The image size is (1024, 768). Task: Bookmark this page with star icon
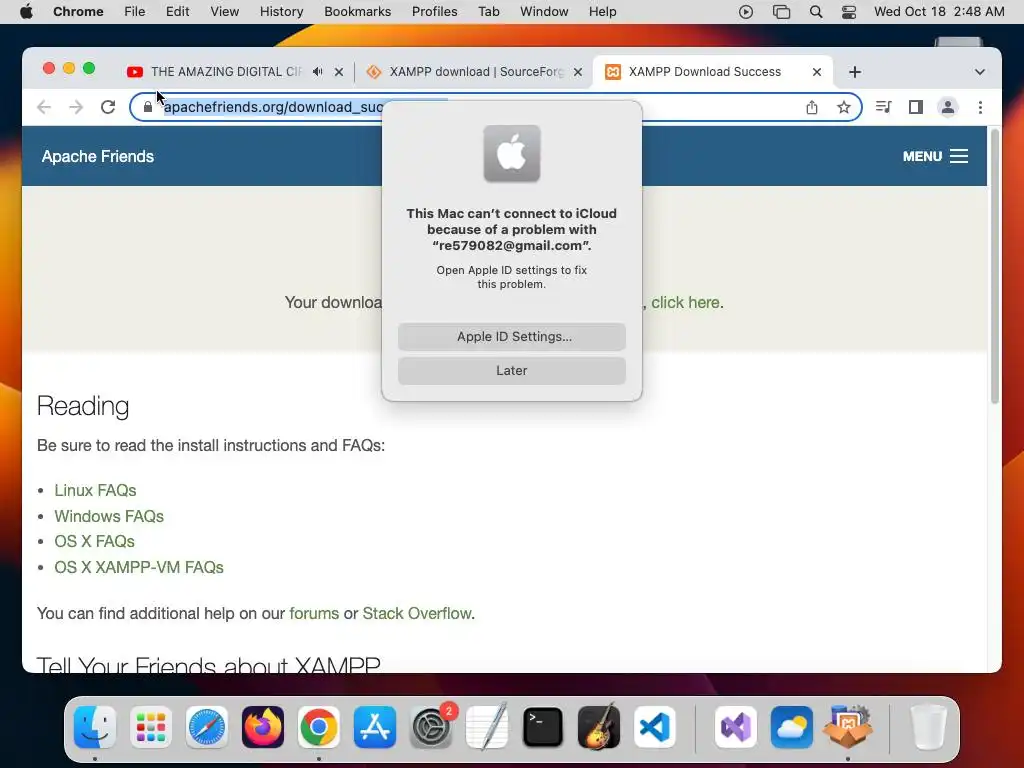pyautogui.click(x=844, y=107)
